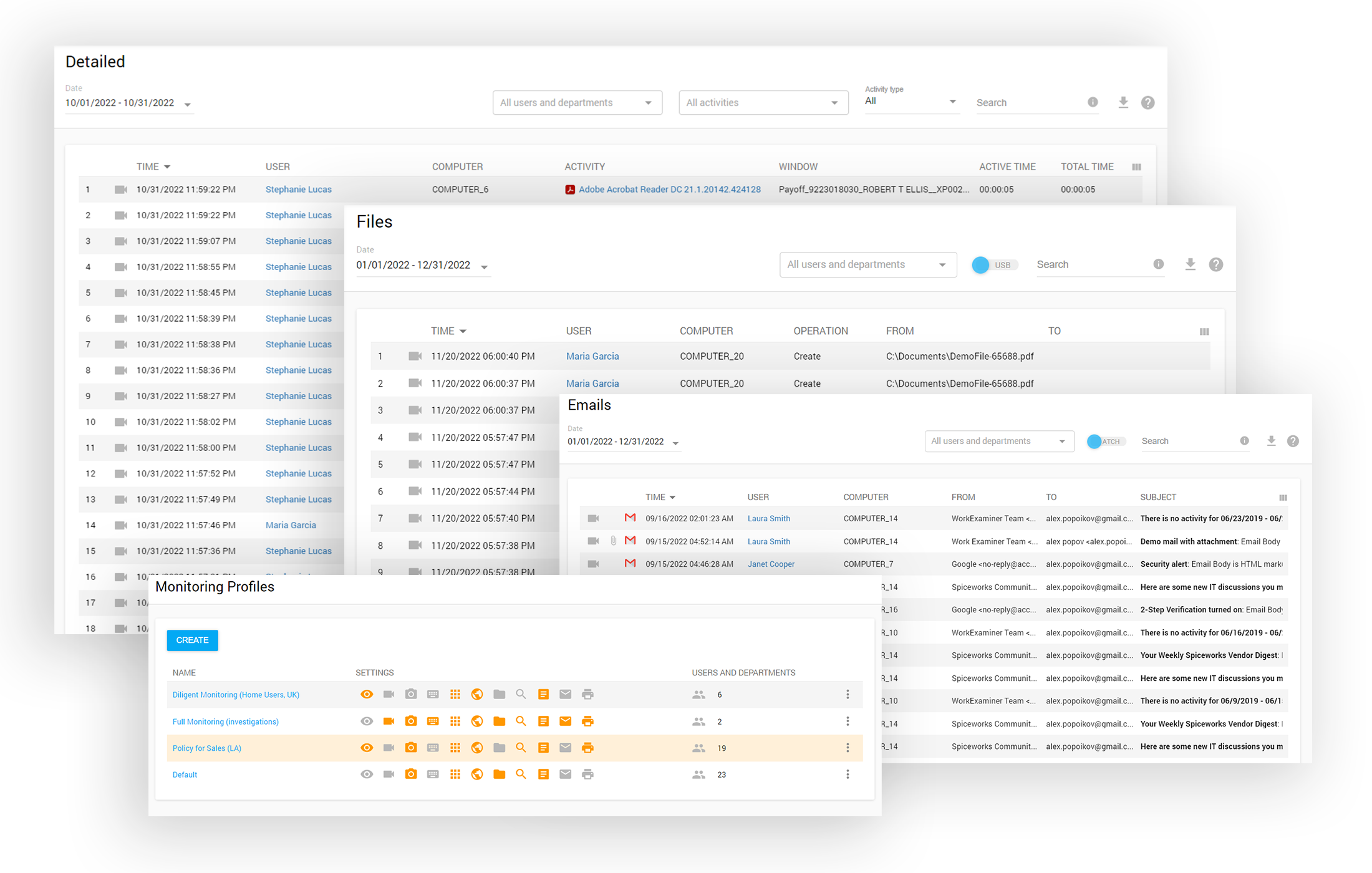Click screenshot camera icon in the Default profile row
Image resolution: width=1372 pixels, height=873 pixels.
click(x=410, y=774)
